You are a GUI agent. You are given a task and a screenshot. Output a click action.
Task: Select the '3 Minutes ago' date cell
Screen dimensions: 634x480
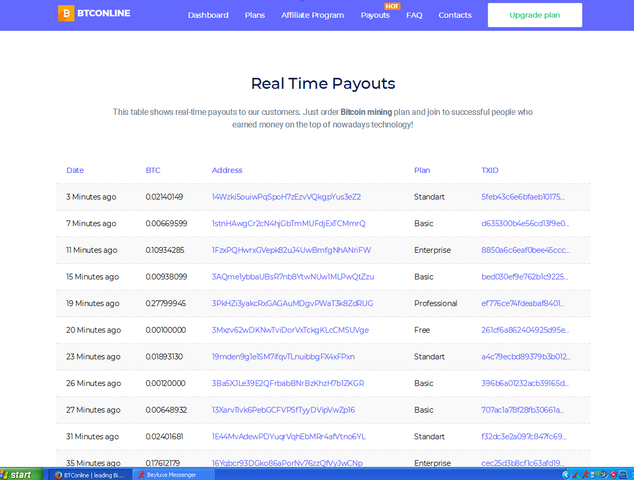click(x=91, y=197)
